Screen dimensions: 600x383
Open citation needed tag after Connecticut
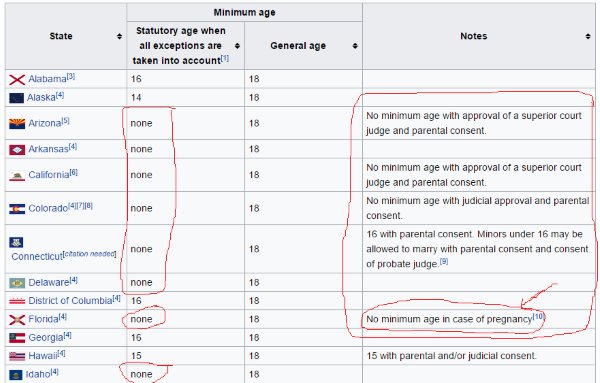tap(89, 254)
